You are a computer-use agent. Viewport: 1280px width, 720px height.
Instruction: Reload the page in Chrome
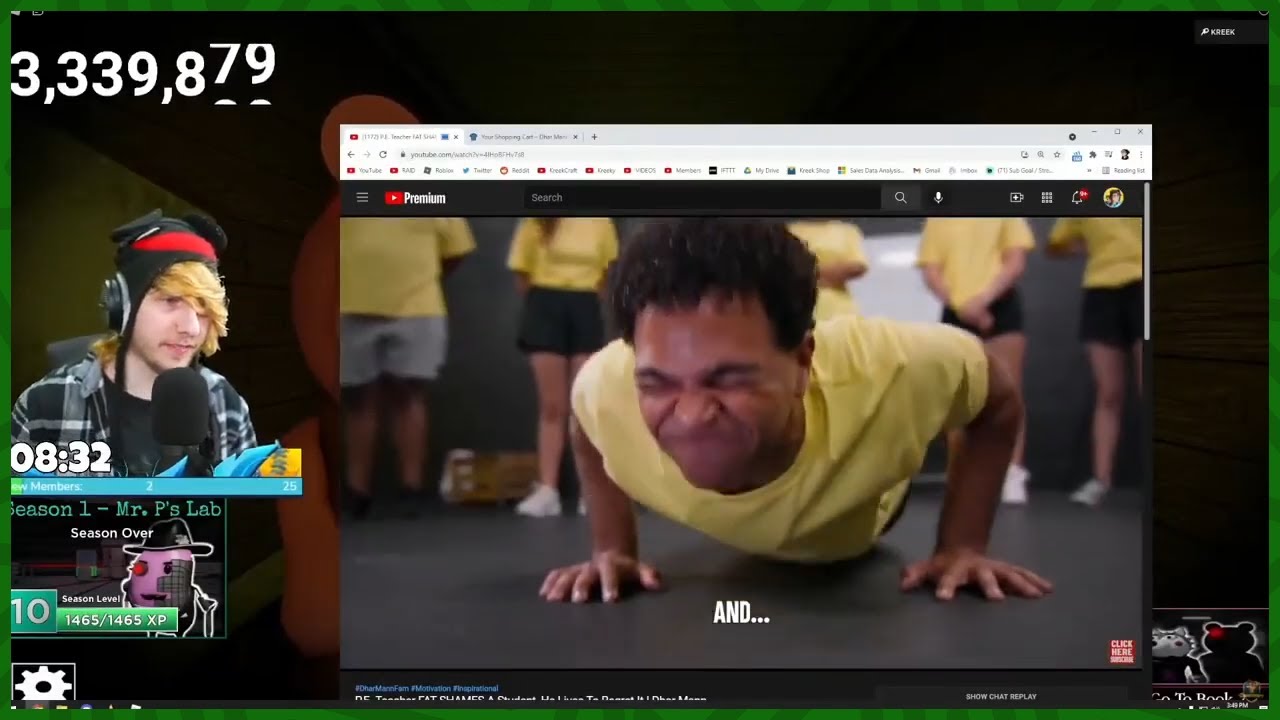pos(383,155)
